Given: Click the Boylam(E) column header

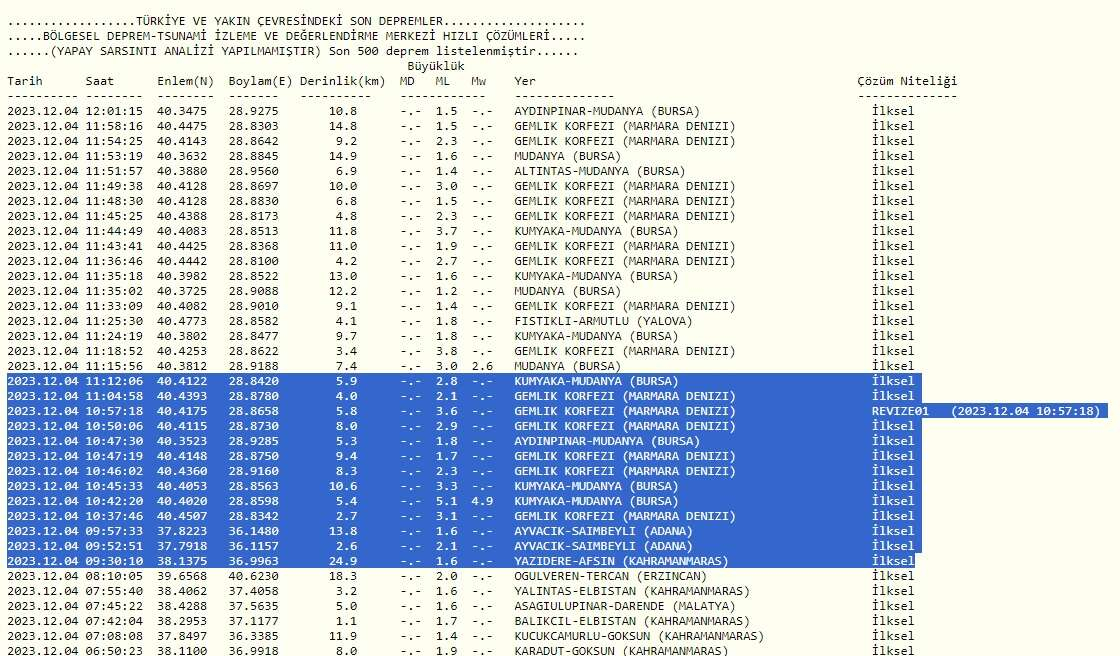Looking at the screenshot, I should [260, 80].
